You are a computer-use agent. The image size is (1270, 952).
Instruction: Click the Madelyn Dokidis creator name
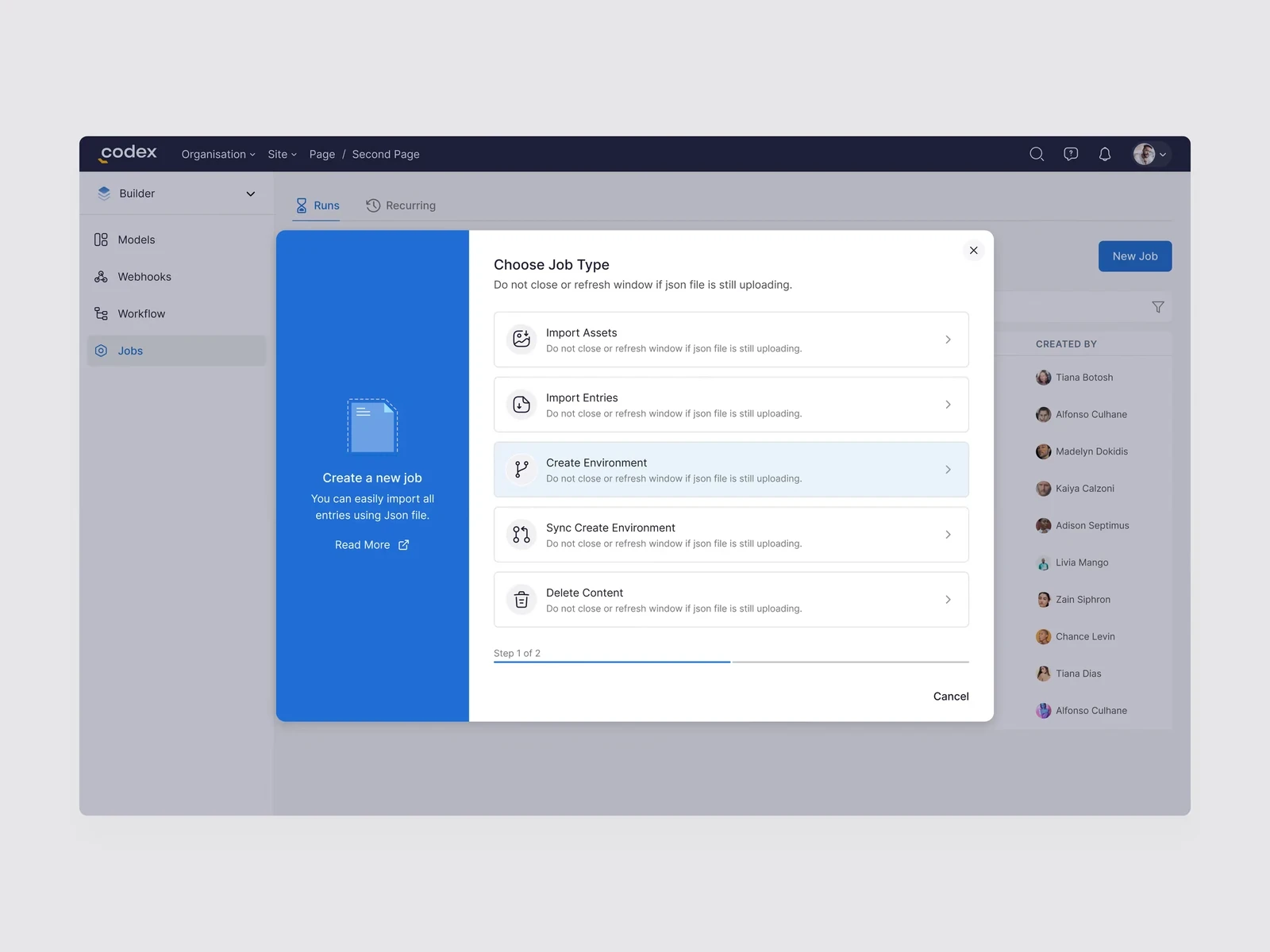1091,451
